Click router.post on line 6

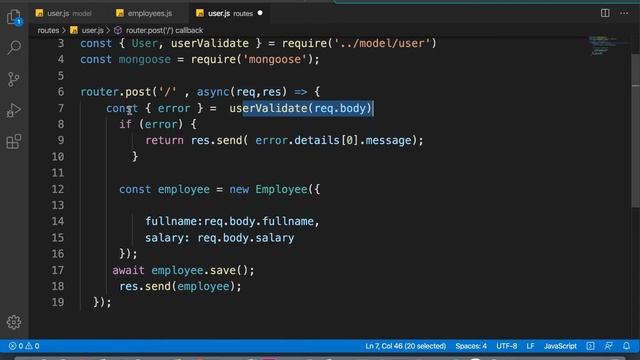click(116, 92)
